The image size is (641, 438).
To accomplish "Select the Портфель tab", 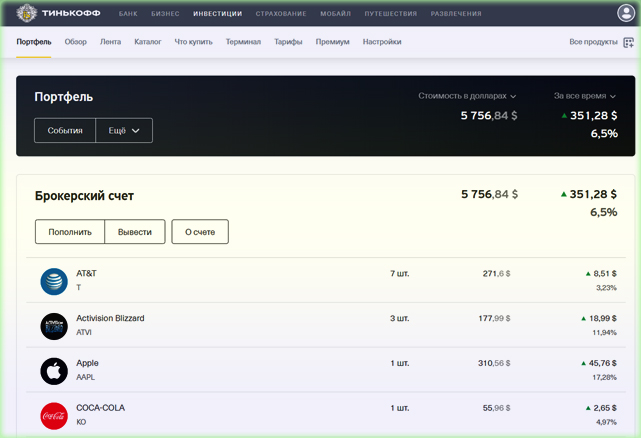I will pyautogui.click(x=34, y=42).
